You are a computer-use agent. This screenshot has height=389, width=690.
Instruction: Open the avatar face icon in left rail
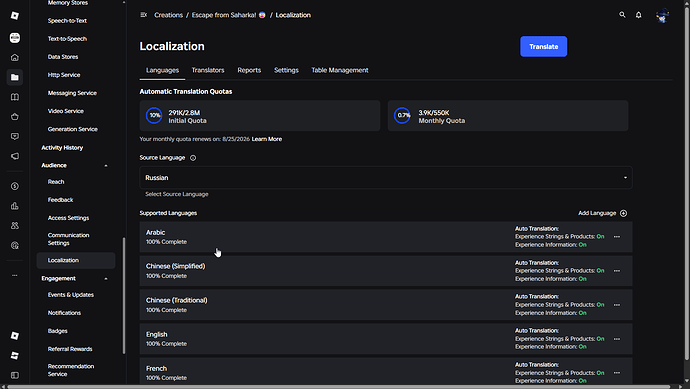pos(15,38)
